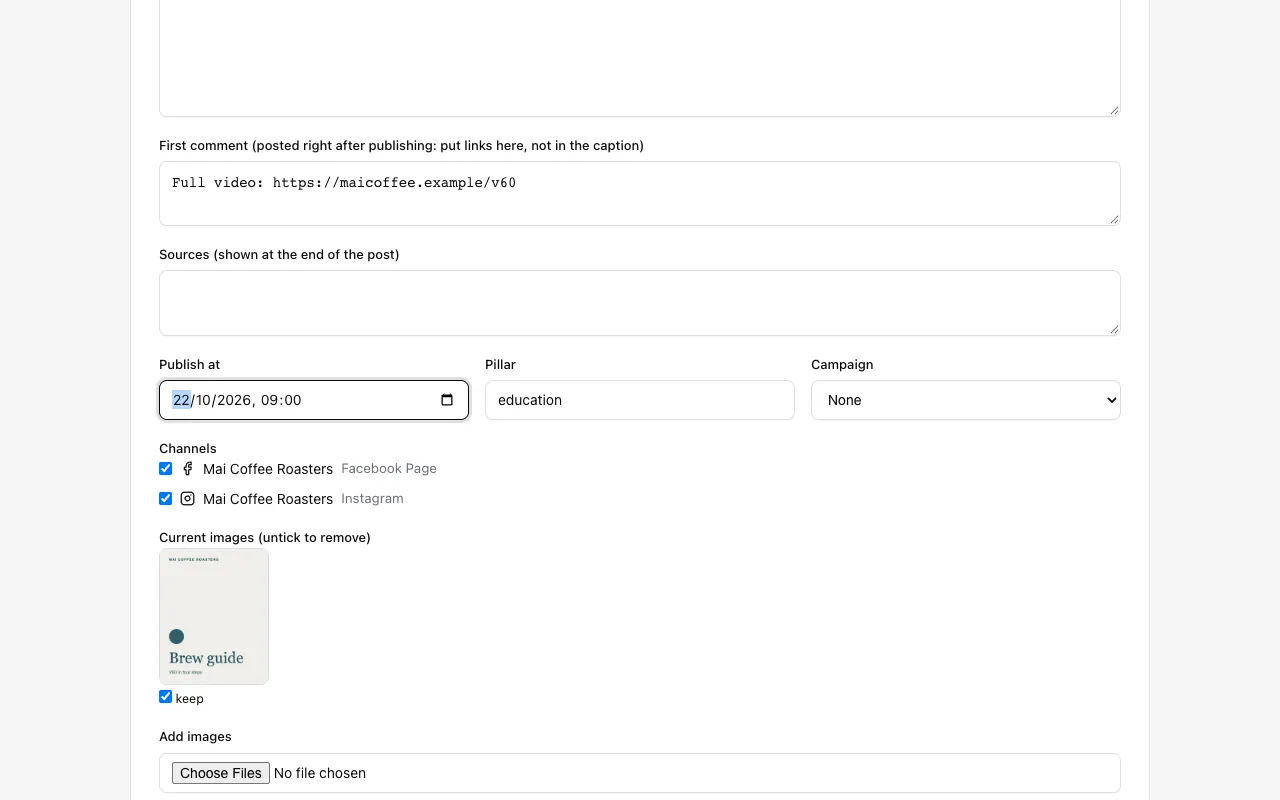Click the 'keep' label text

[x=189, y=699]
